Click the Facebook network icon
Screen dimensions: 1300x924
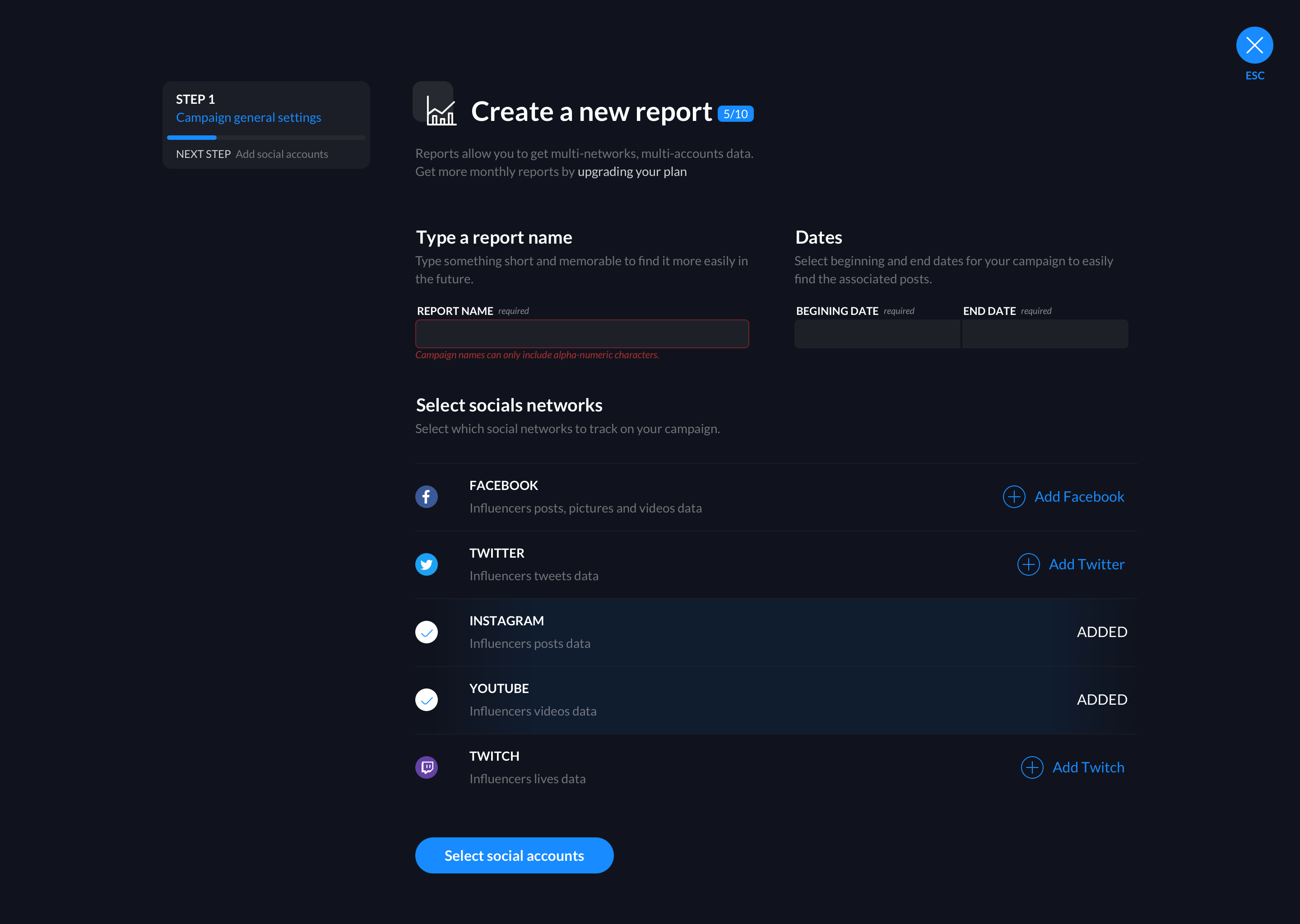[426, 497]
